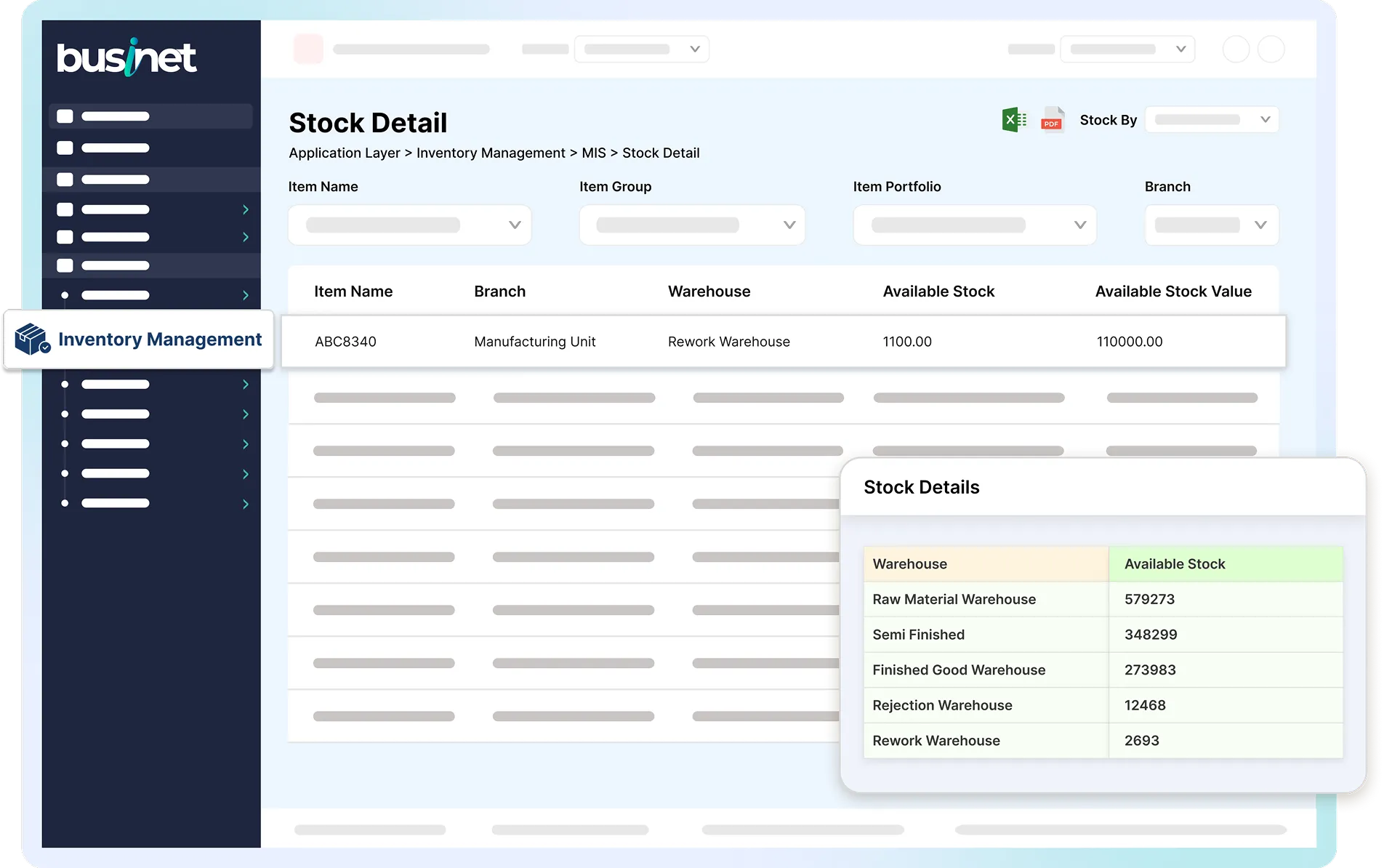Export stock detail as PDF

coord(1052,120)
